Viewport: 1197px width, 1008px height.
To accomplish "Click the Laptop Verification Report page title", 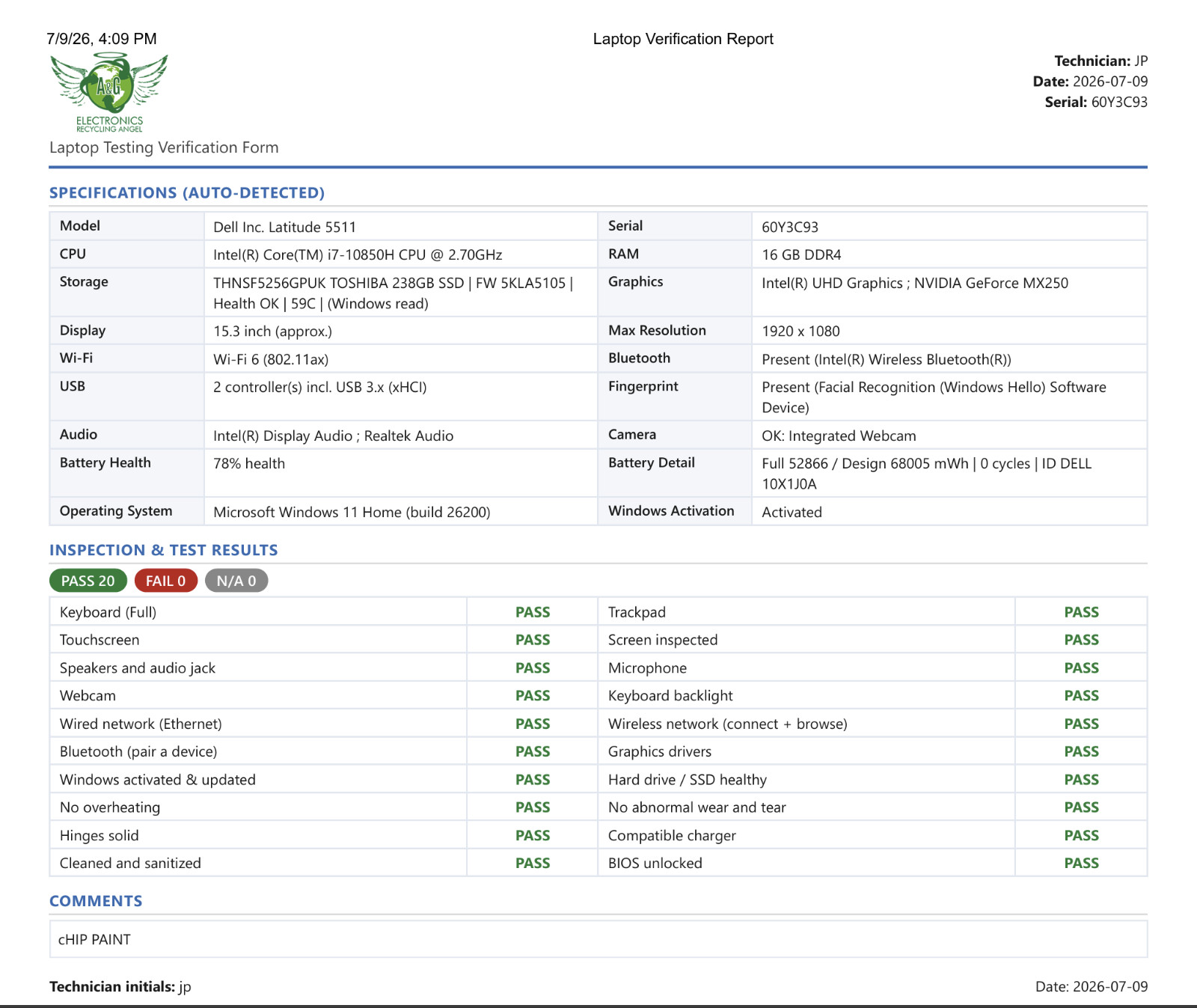I will point(683,39).
